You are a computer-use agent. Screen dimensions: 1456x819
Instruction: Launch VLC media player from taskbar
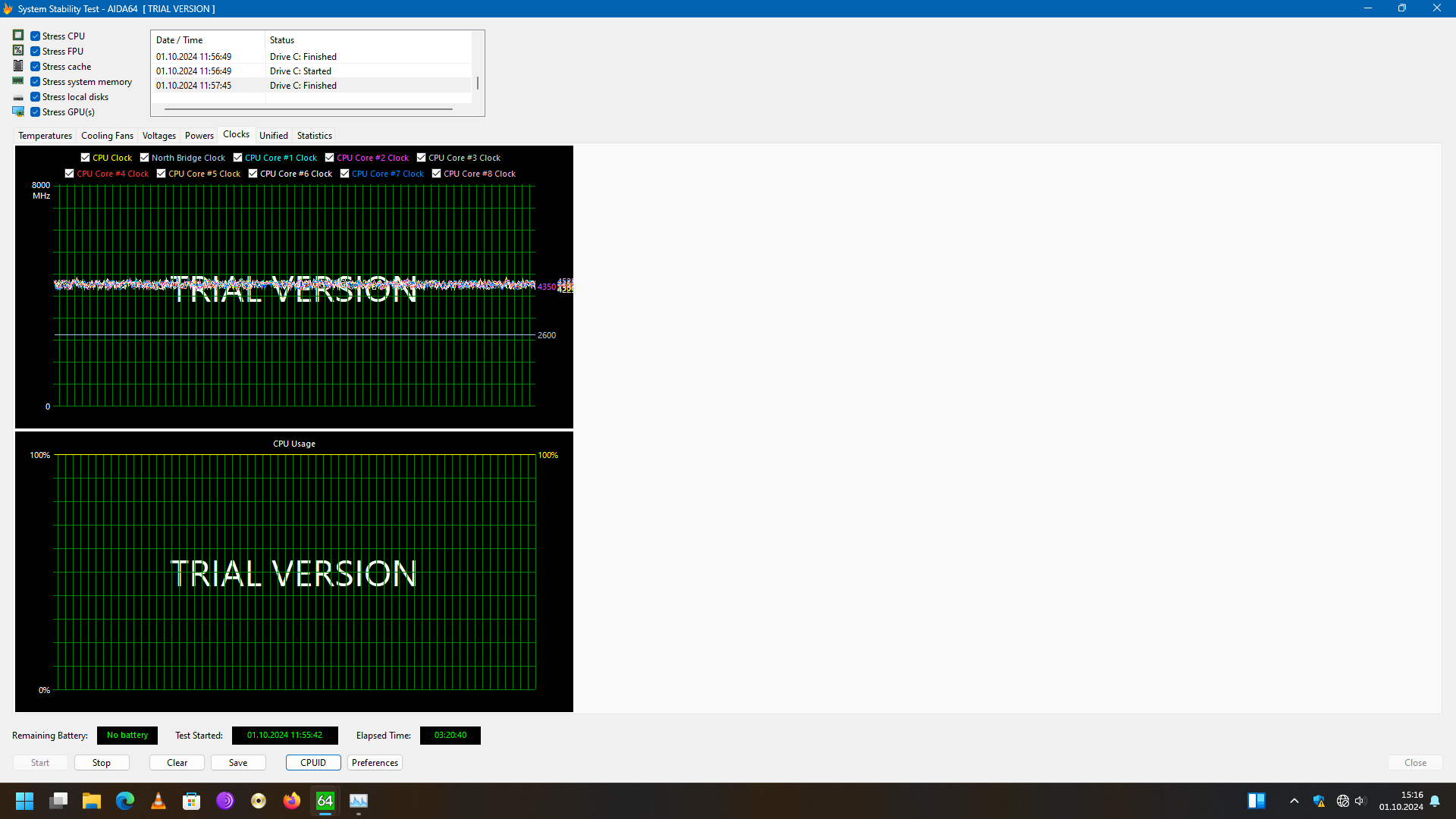tap(158, 801)
